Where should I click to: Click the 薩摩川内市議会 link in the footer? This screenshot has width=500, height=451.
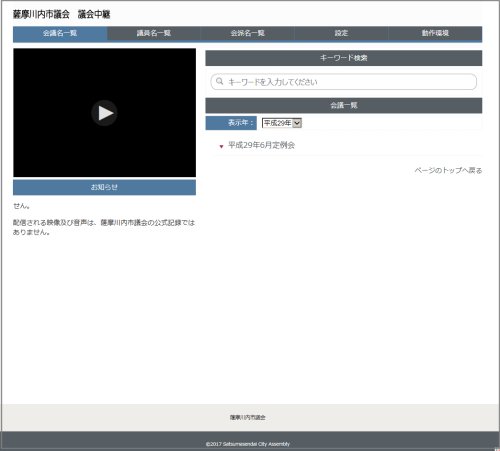click(248, 417)
